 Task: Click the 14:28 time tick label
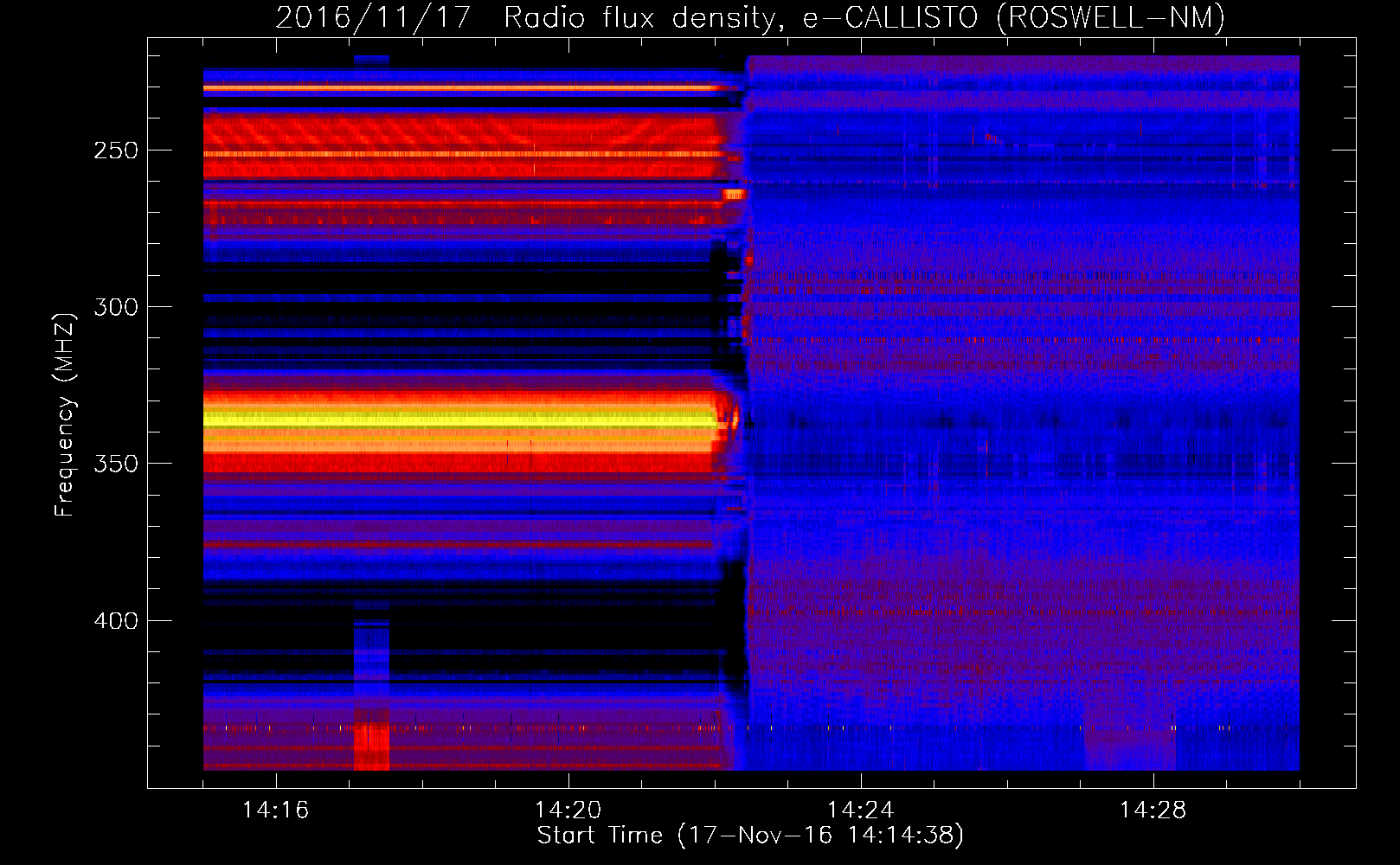pyautogui.click(x=1153, y=811)
